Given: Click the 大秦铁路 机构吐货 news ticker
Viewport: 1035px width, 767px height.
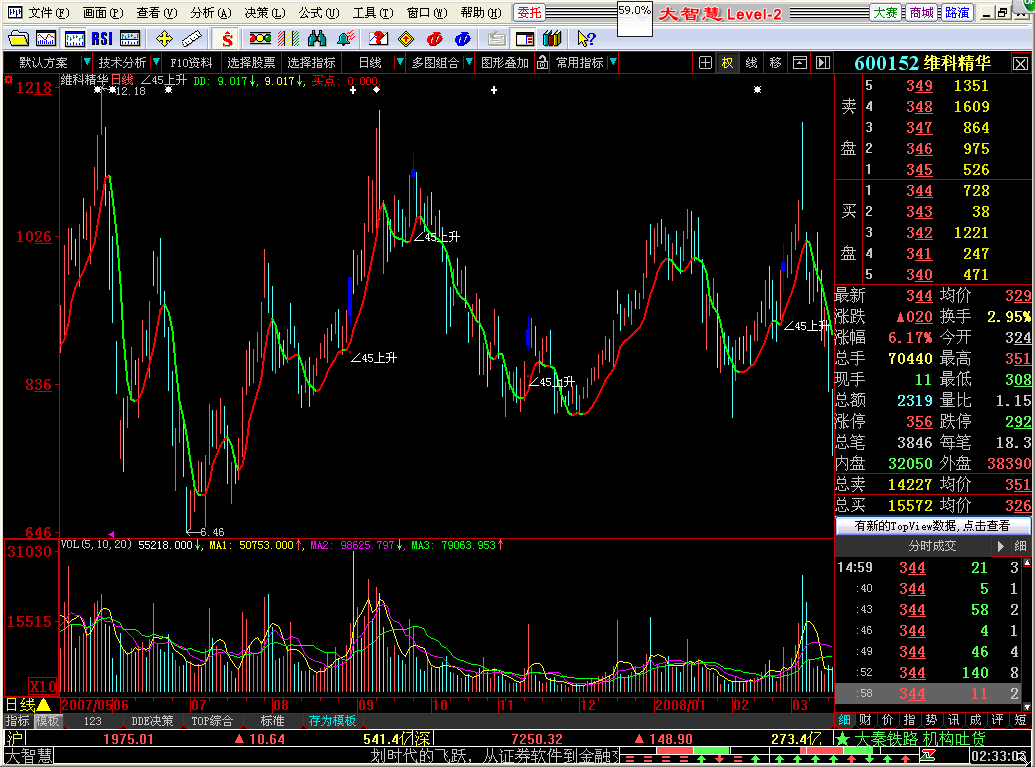Looking at the screenshot, I should pos(921,738).
